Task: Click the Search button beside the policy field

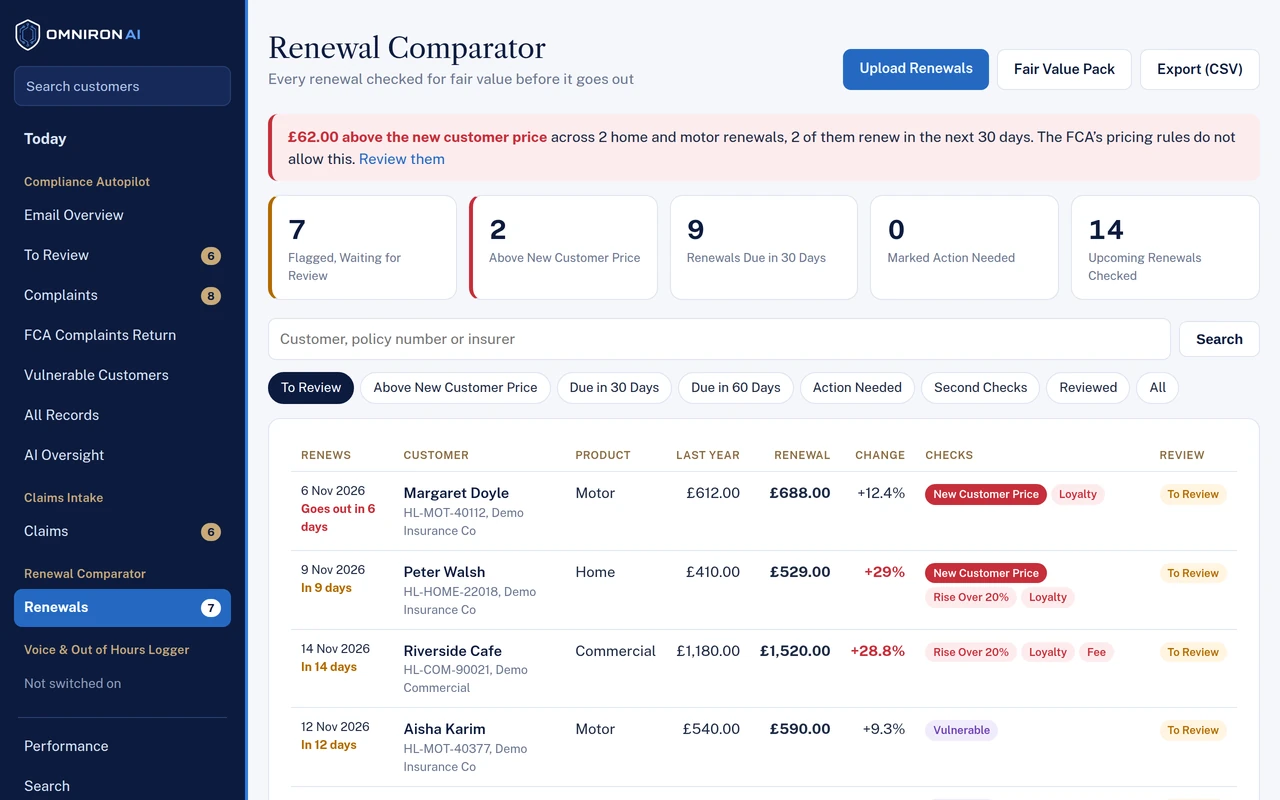Action: pyautogui.click(x=1219, y=339)
